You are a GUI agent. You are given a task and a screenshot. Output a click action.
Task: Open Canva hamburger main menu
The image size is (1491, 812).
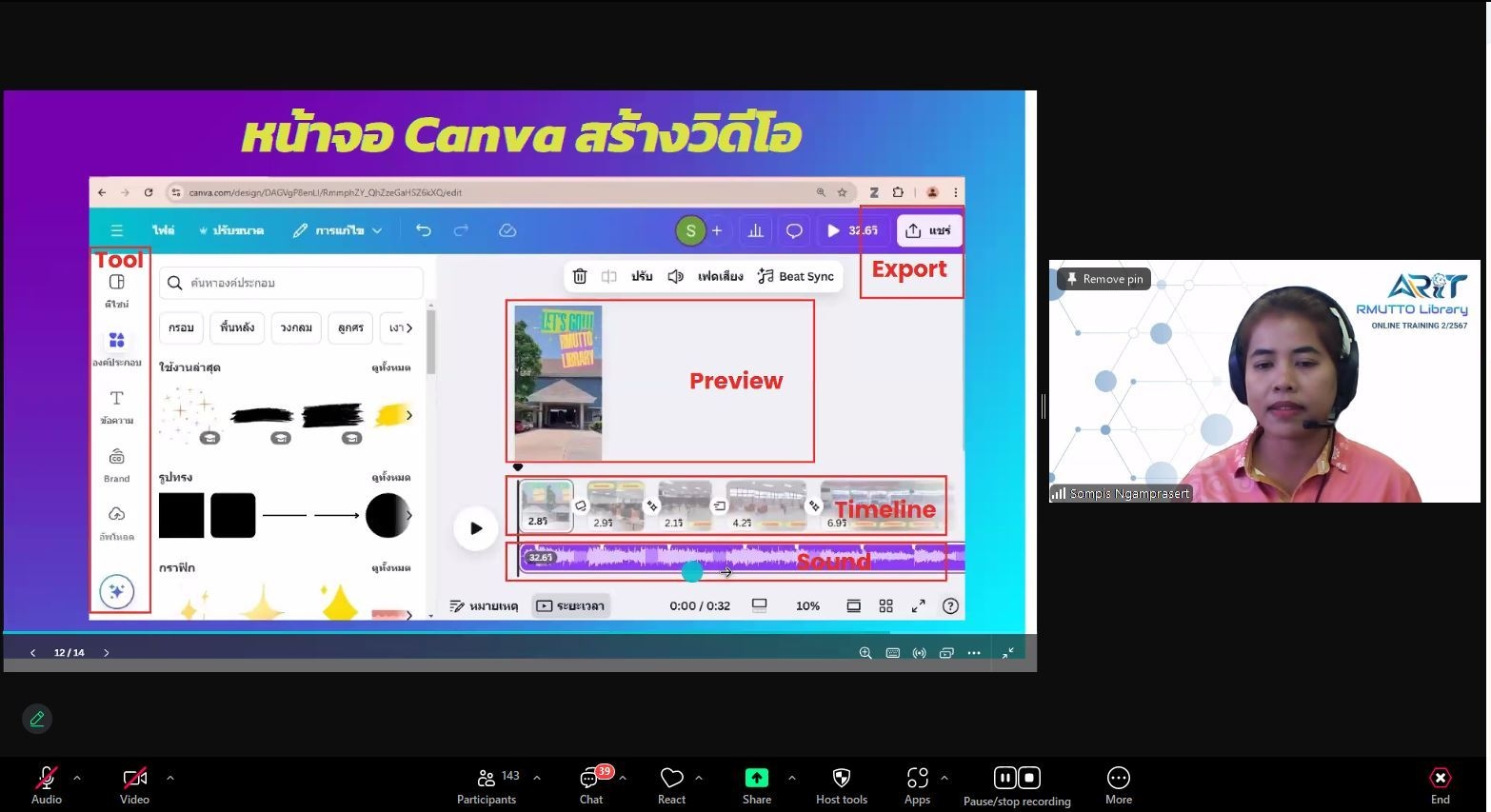[x=116, y=230]
